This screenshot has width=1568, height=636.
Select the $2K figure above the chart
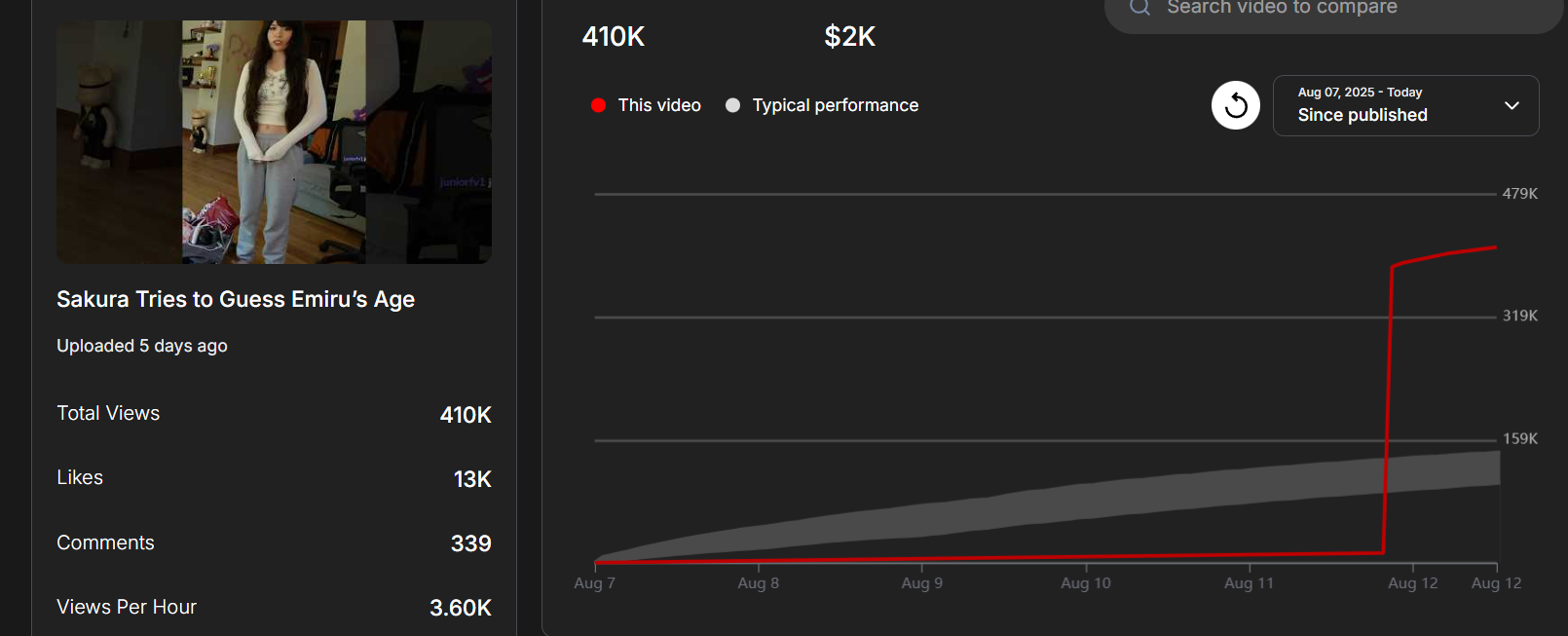(x=850, y=37)
